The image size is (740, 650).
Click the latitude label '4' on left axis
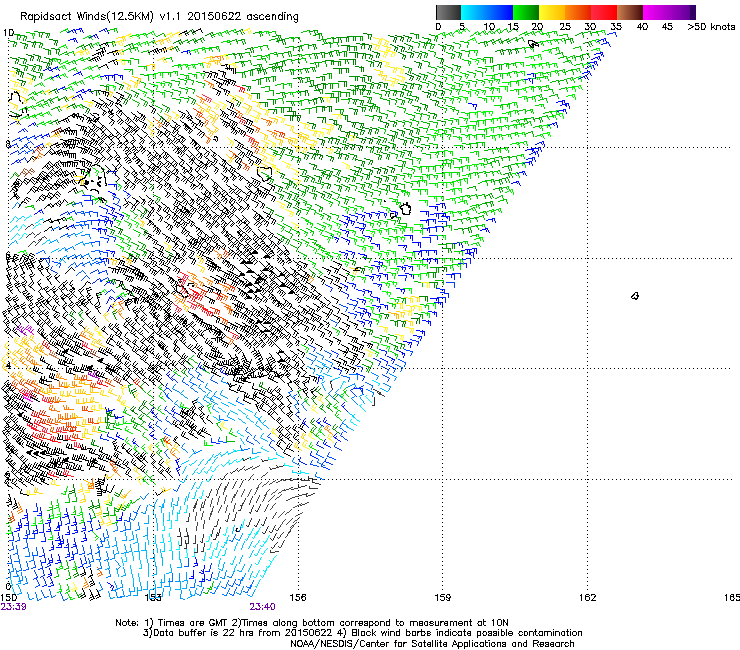tap(8, 366)
